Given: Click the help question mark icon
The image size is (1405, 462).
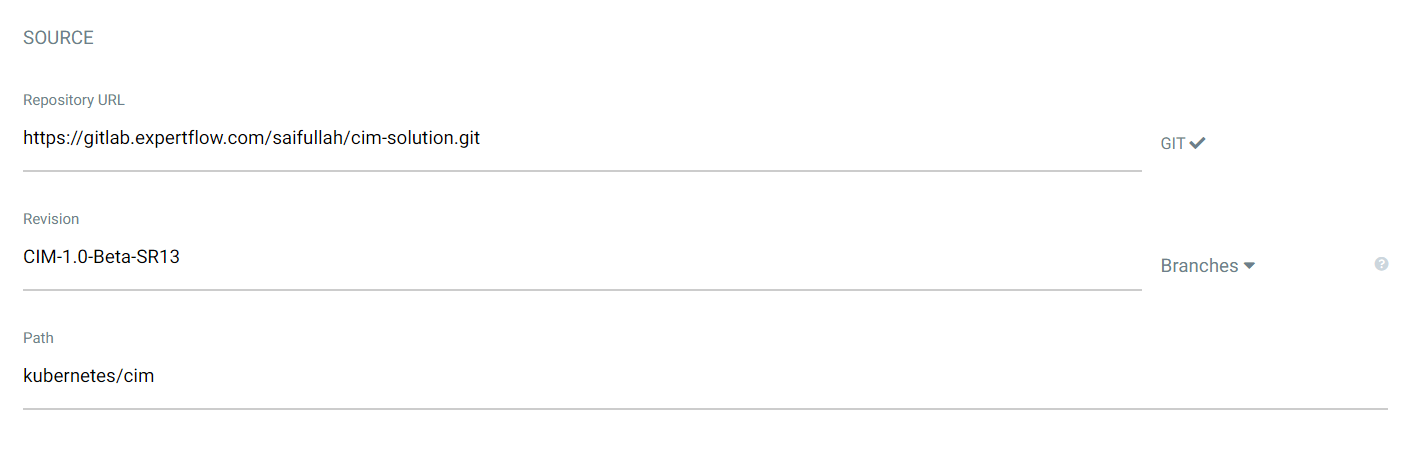Looking at the screenshot, I should (1381, 264).
